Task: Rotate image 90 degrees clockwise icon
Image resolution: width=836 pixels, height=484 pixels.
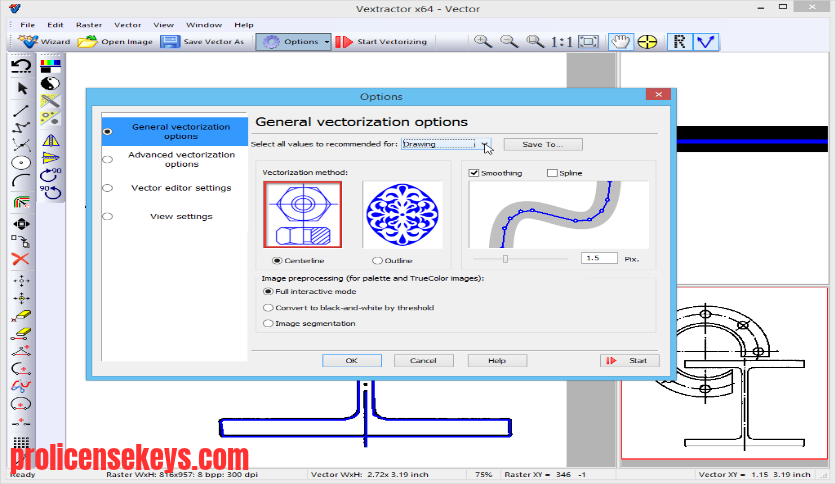Action: (51, 174)
